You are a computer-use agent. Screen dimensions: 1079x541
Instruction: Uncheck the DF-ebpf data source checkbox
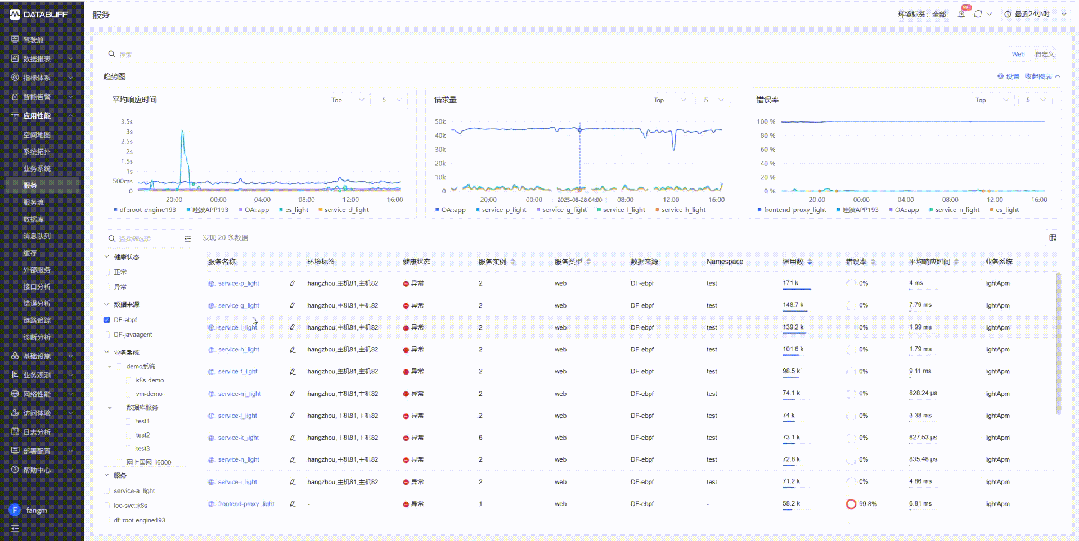click(108, 320)
